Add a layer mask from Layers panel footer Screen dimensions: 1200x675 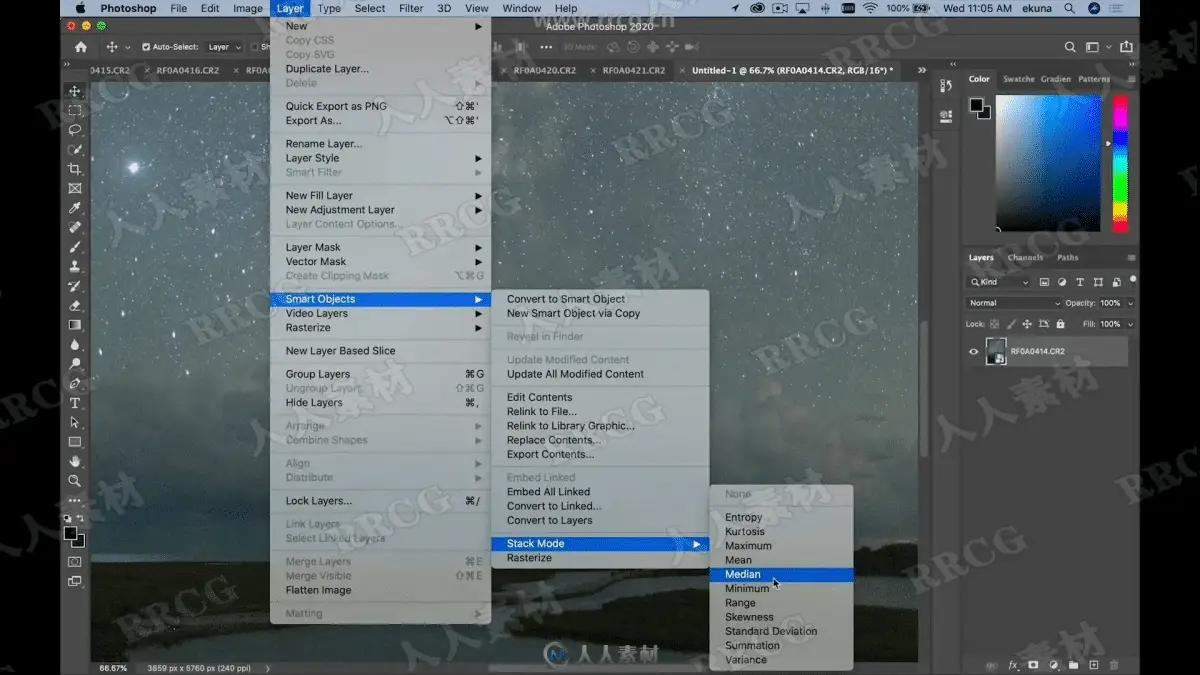(x=1033, y=664)
